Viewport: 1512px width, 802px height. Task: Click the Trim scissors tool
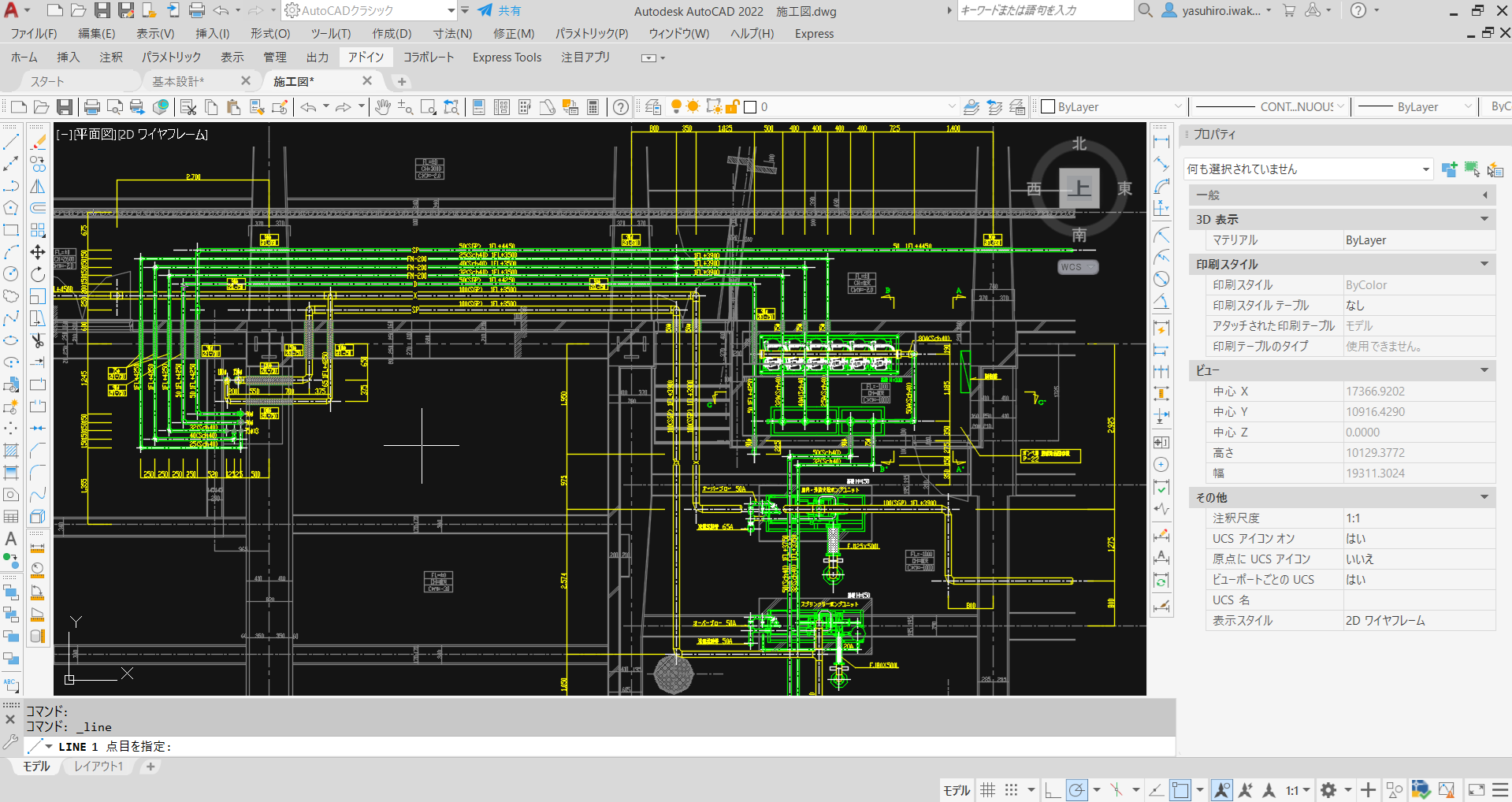tap(38, 340)
